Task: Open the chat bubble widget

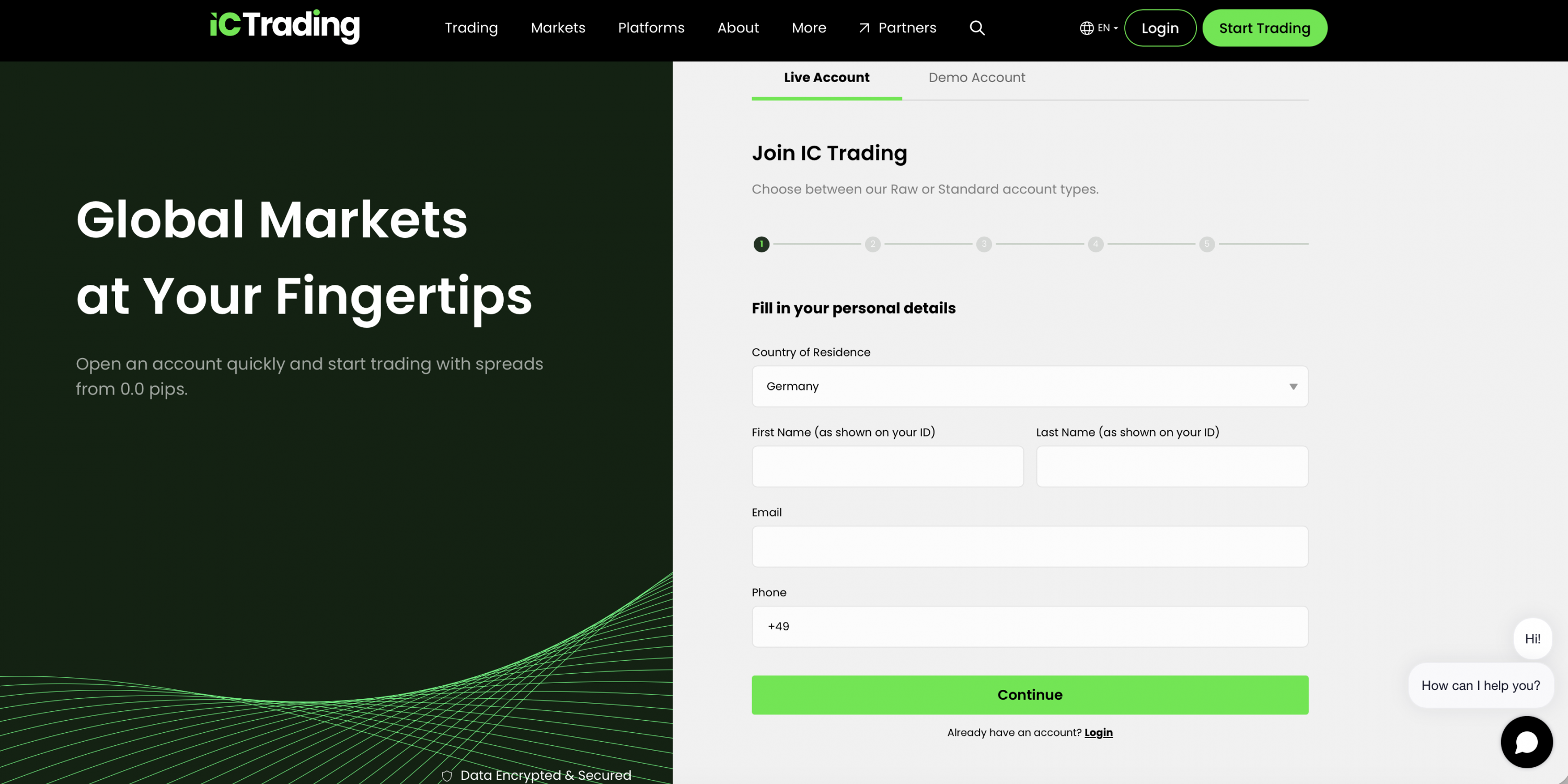Action: click(x=1527, y=742)
